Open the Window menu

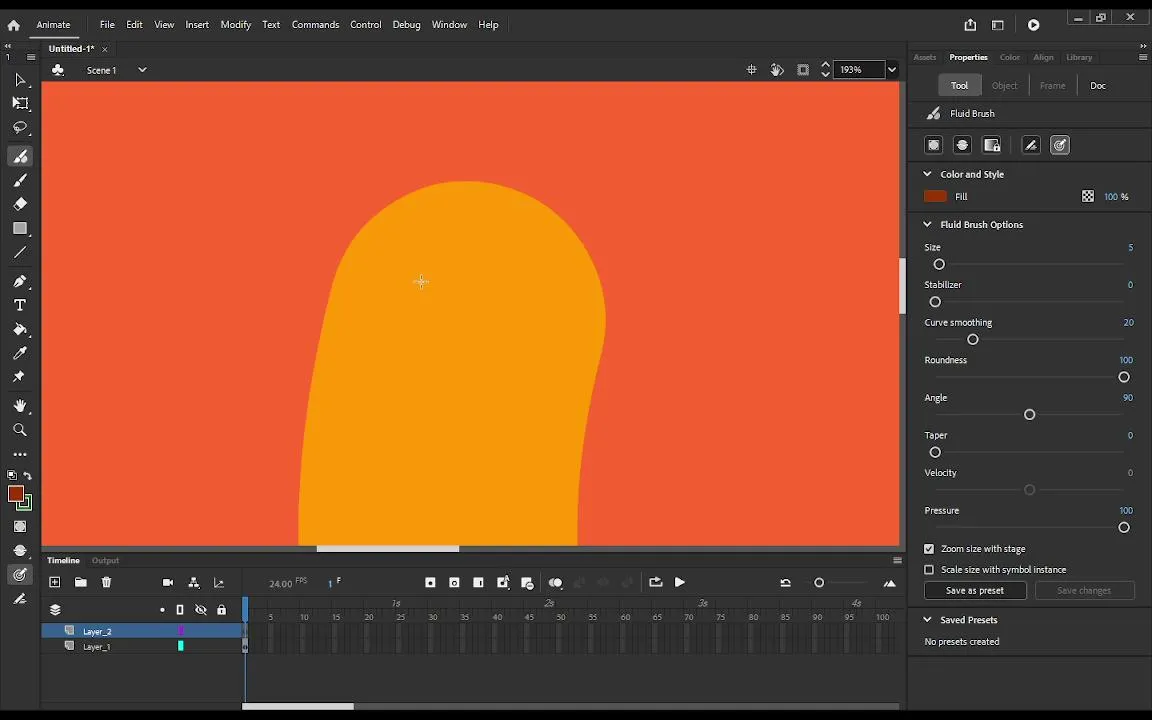point(449,25)
